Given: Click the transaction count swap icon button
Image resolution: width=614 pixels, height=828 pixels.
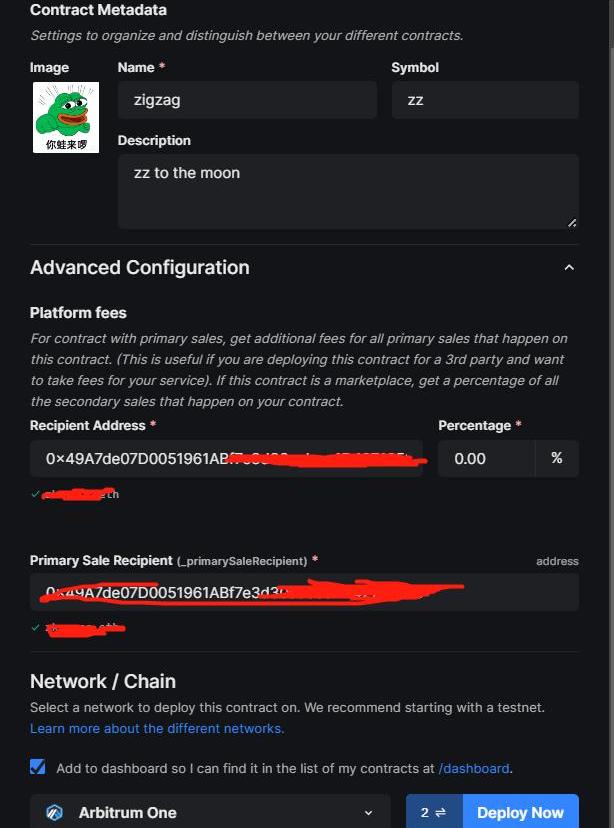Looking at the screenshot, I should [x=433, y=813].
